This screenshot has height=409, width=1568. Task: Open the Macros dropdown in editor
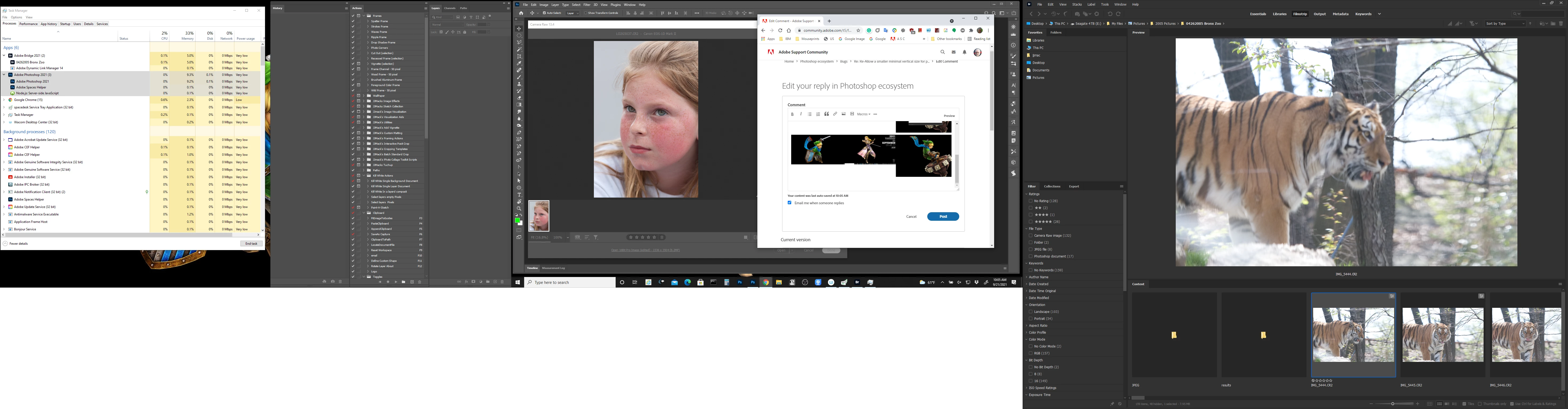coord(863,114)
